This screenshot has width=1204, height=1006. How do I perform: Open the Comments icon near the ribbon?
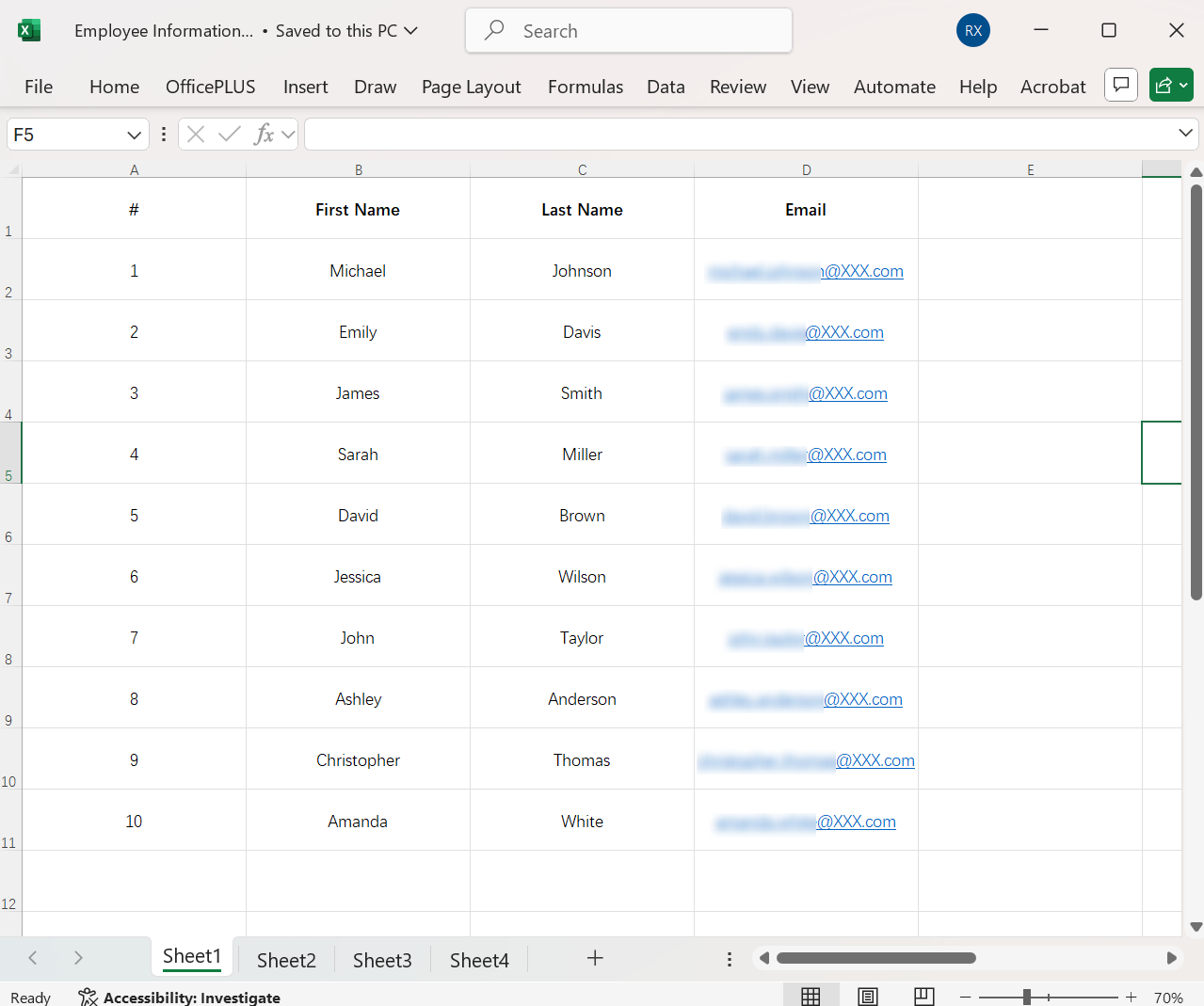1120,85
